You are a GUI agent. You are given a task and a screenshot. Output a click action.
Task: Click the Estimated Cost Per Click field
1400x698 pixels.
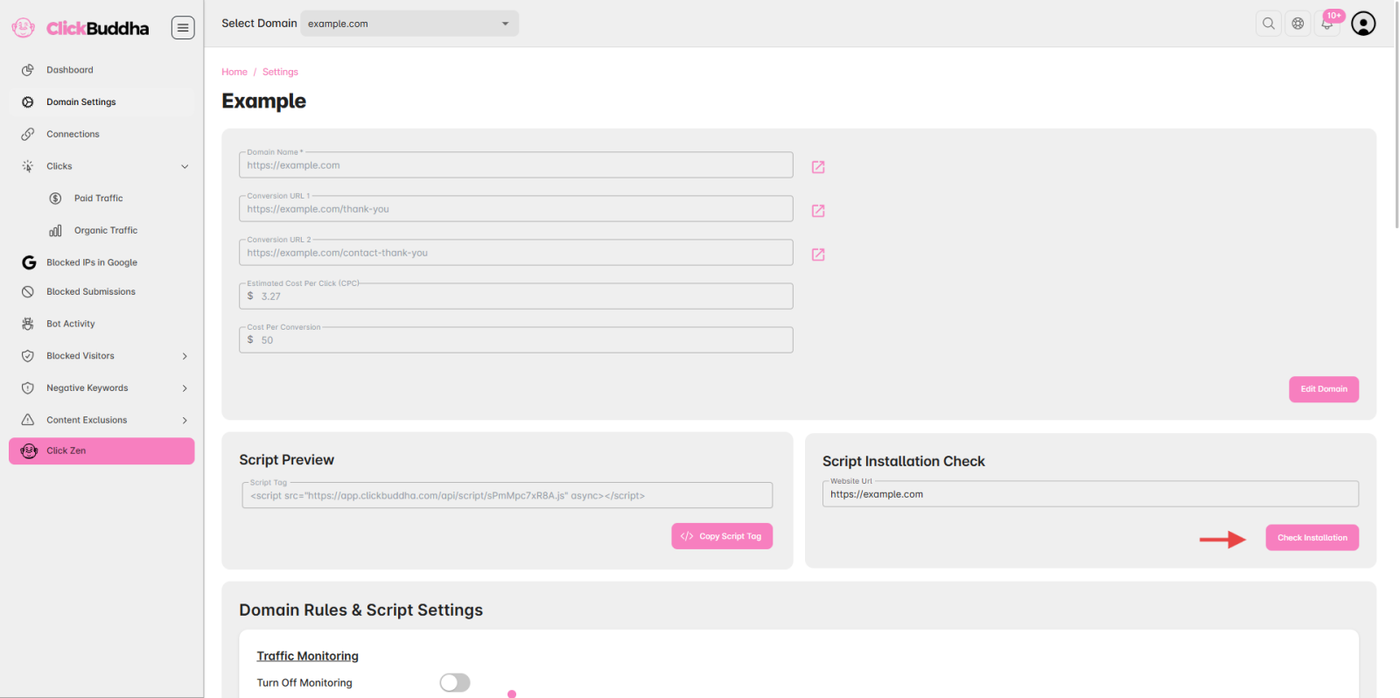point(516,296)
